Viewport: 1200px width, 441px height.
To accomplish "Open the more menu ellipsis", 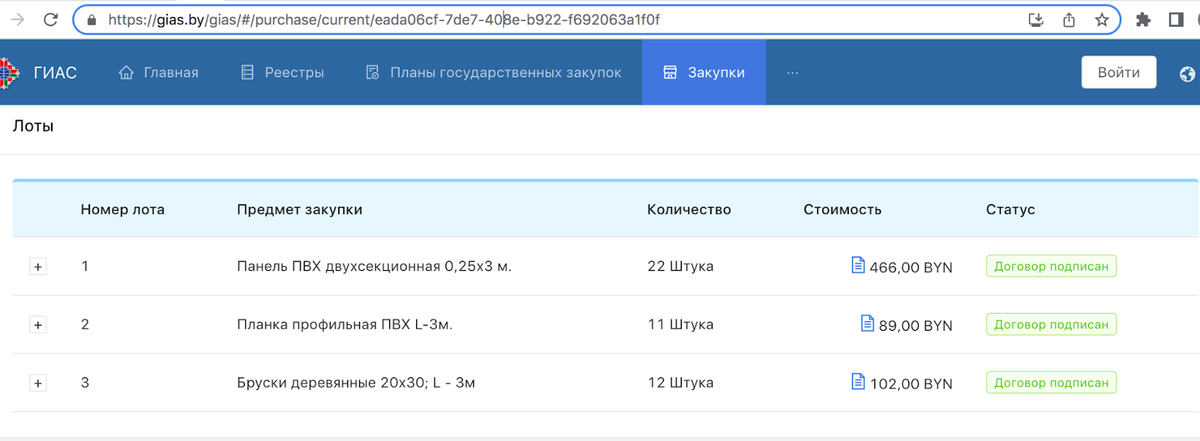I will [793, 72].
